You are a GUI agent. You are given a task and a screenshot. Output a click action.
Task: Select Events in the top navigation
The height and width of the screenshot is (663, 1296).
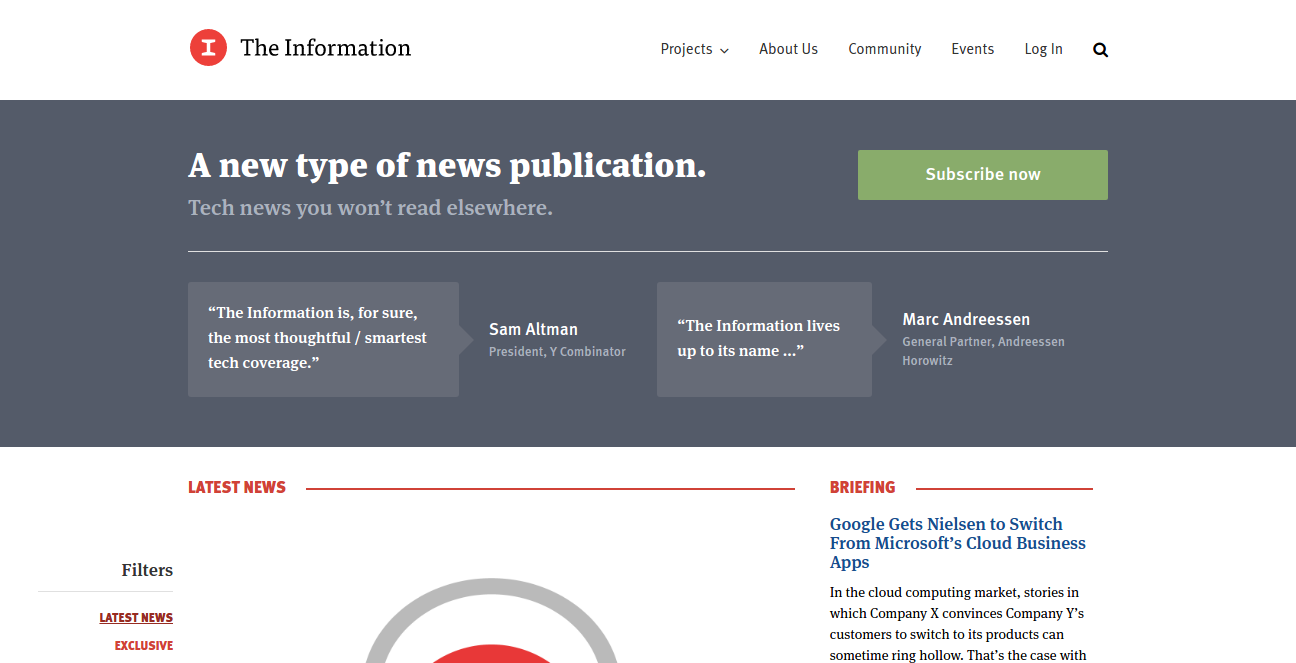(972, 49)
